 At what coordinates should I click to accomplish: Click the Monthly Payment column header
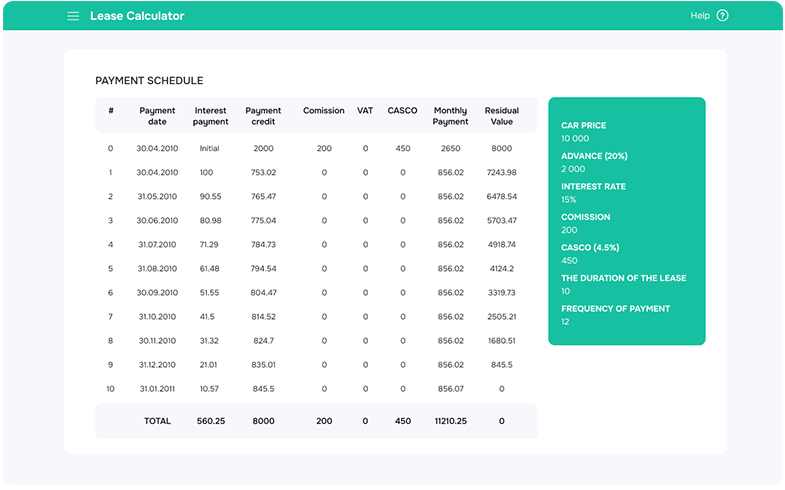tap(450, 116)
